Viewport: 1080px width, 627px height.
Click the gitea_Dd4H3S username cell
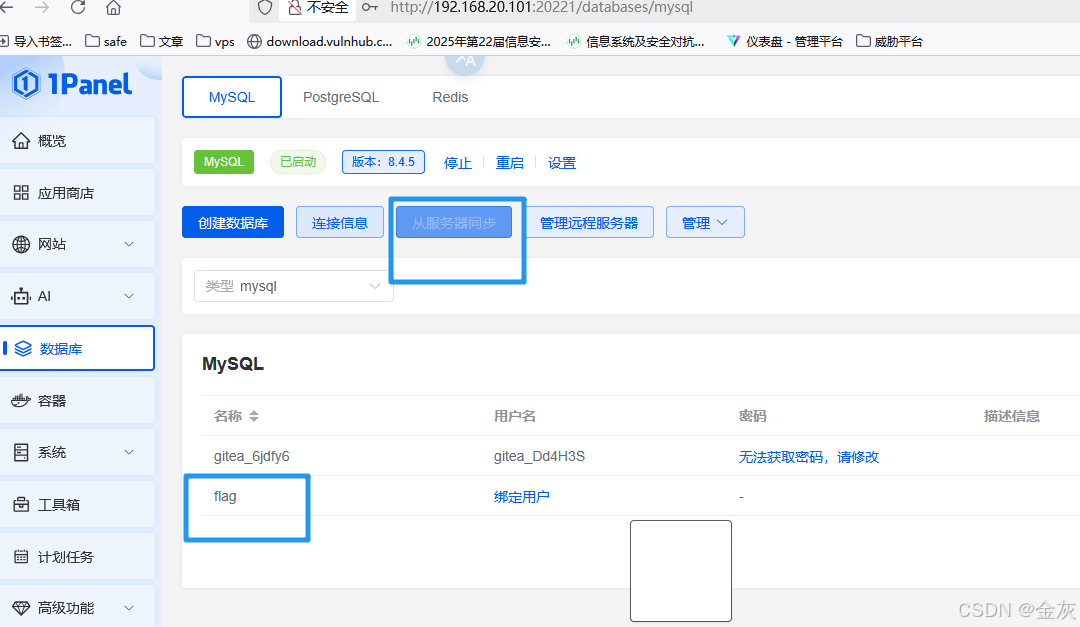coord(539,456)
